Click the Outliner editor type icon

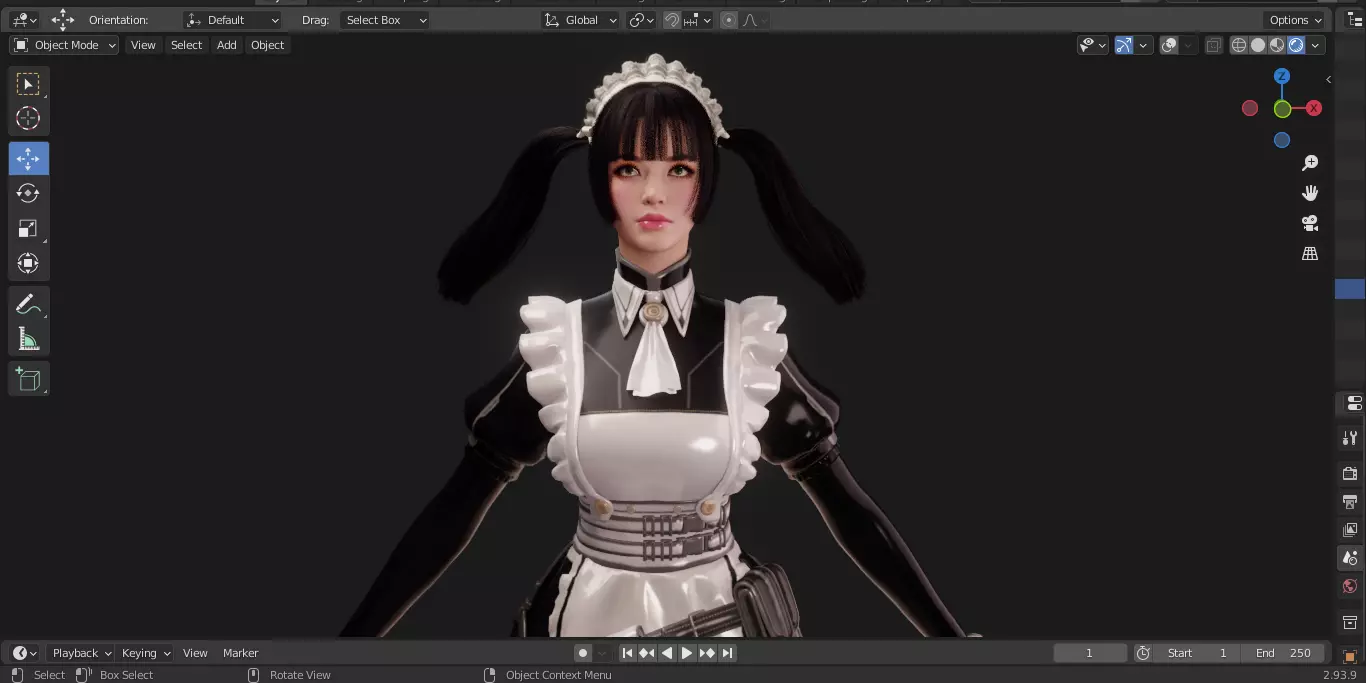coord(1355,19)
